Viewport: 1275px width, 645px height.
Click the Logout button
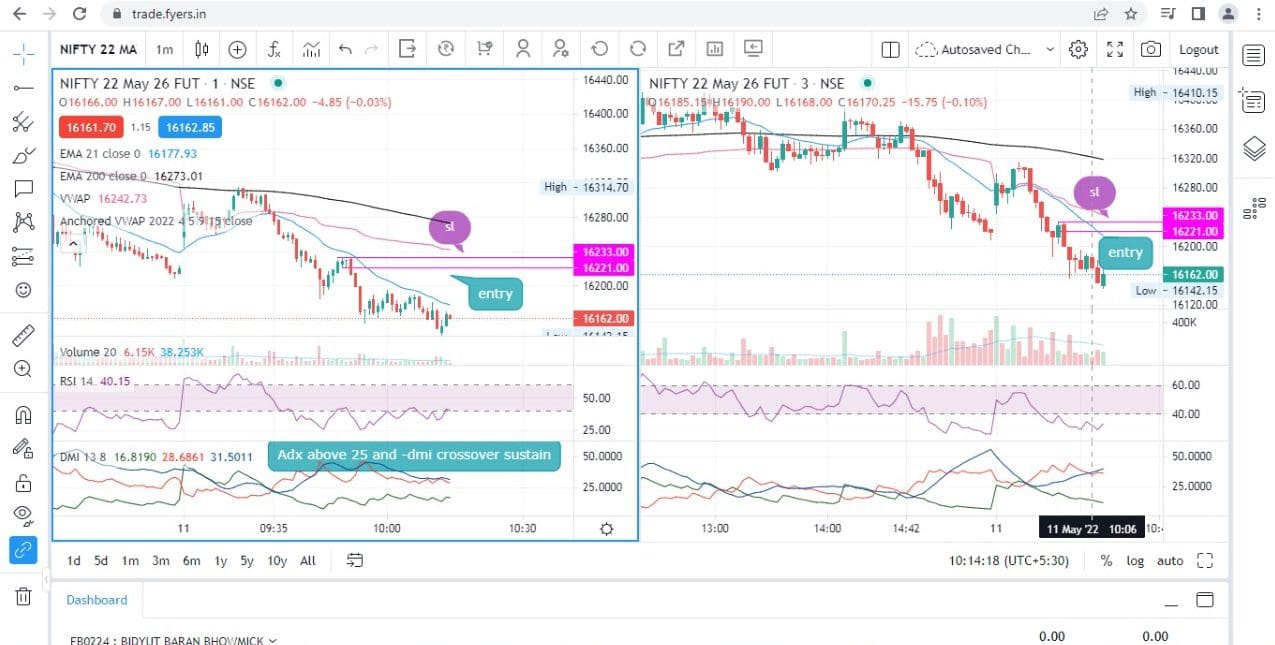(x=1198, y=49)
